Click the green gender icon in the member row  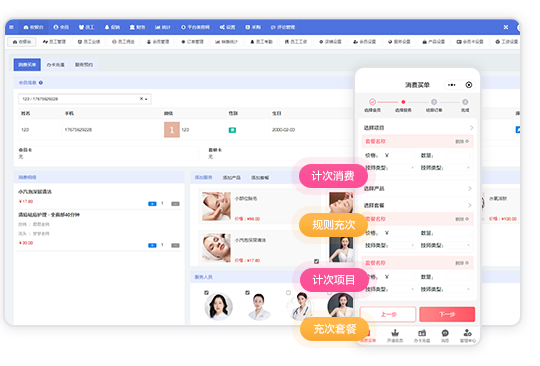[x=232, y=130]
